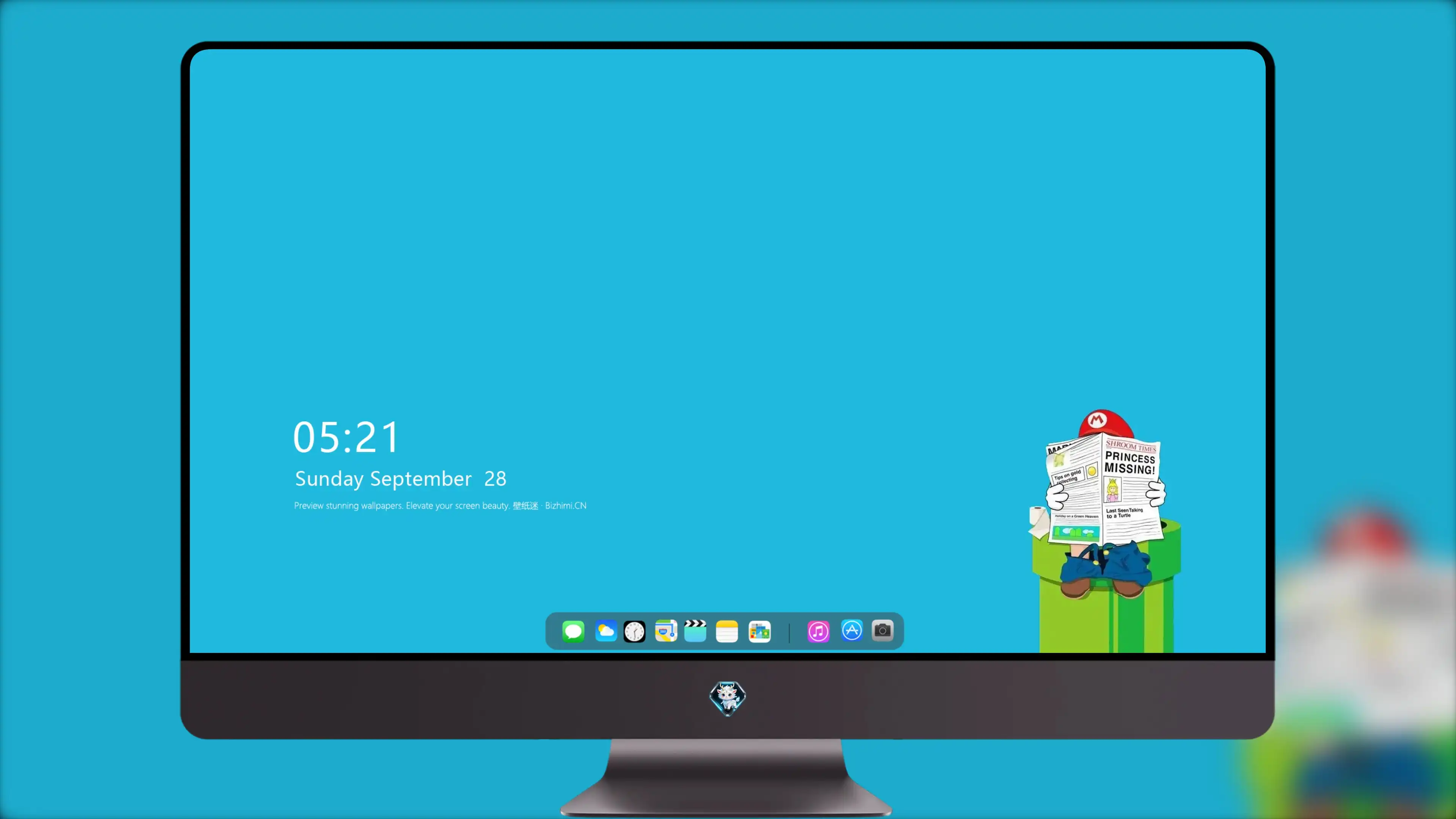
Task: Open the Camera app in the dock
Action: pos(882,630)
